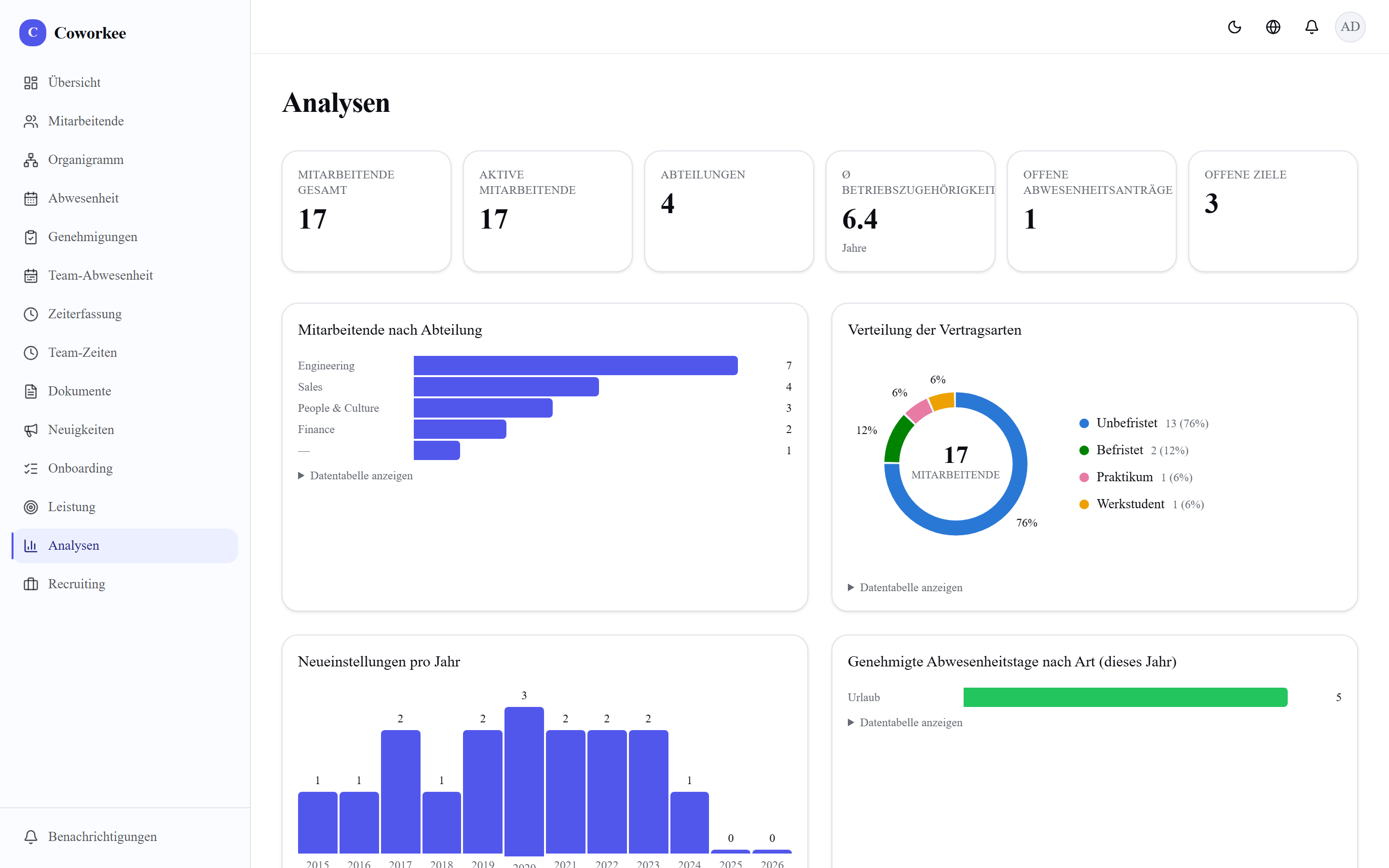The image size is (1389, 868).
Task: Click the Analysen bar chart icon
Action: pos(31,545)
